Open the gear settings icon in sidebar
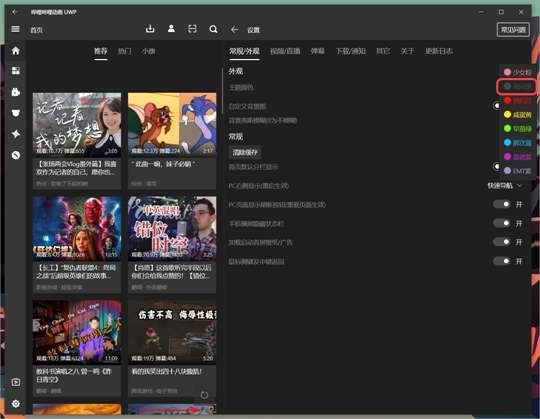The height and width of the screenshot is (419, 540). (16, 404)
